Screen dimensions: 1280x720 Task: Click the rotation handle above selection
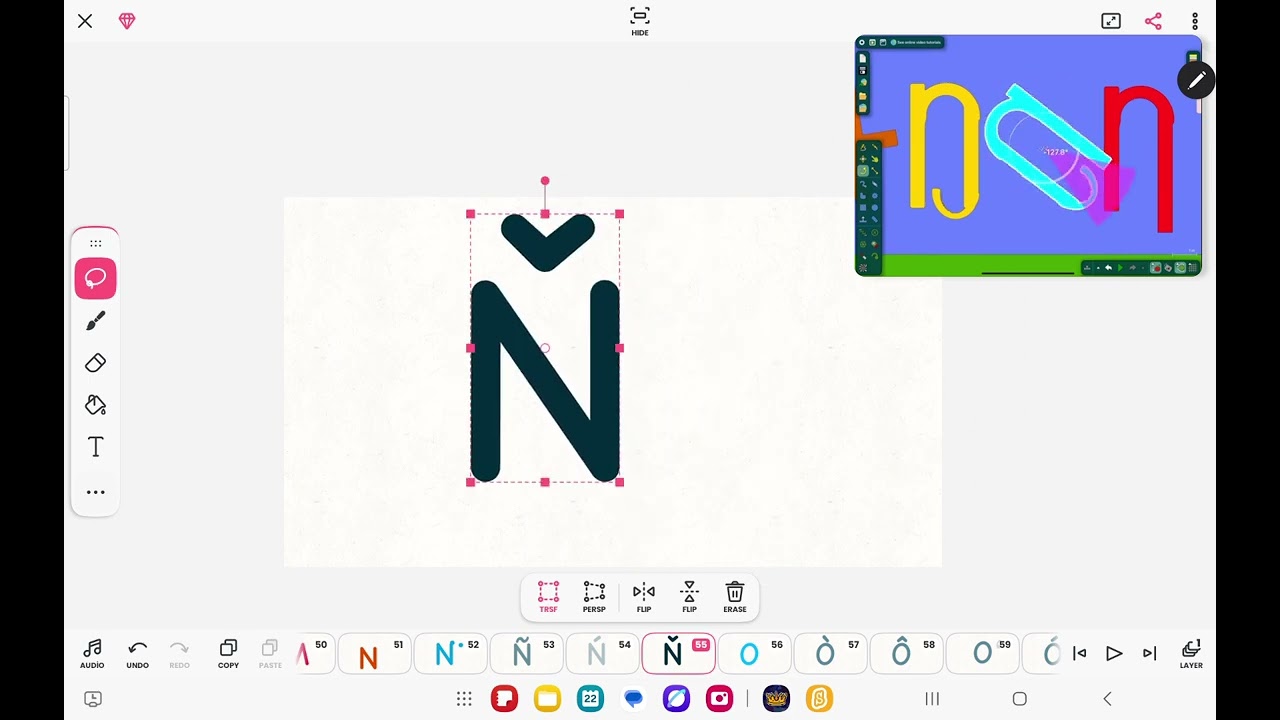tap(545, 181)
